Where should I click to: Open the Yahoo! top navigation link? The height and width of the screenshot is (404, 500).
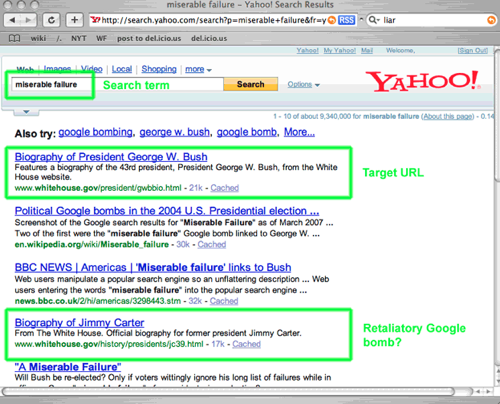tap(307, 50)
